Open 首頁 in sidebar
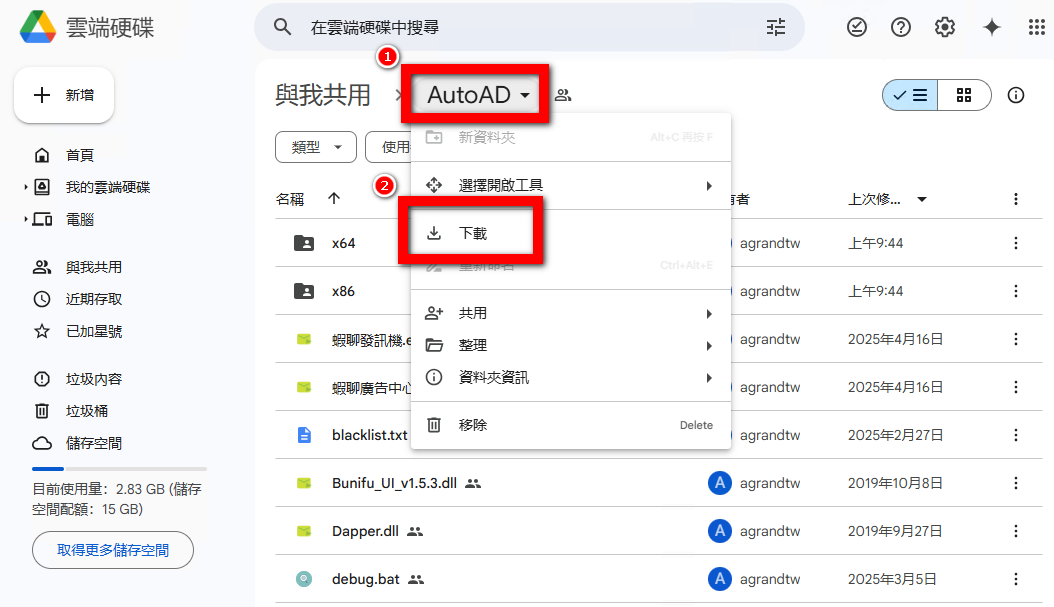 [79, 155]
